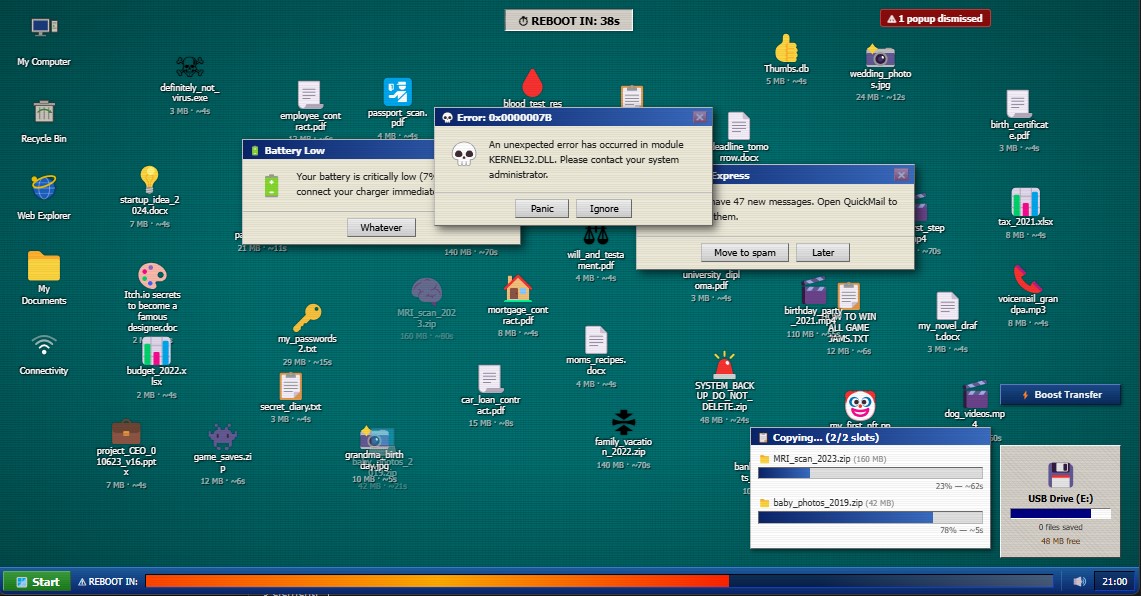Select the Thumbs.db thumbs-up icon

coord(786,49)
